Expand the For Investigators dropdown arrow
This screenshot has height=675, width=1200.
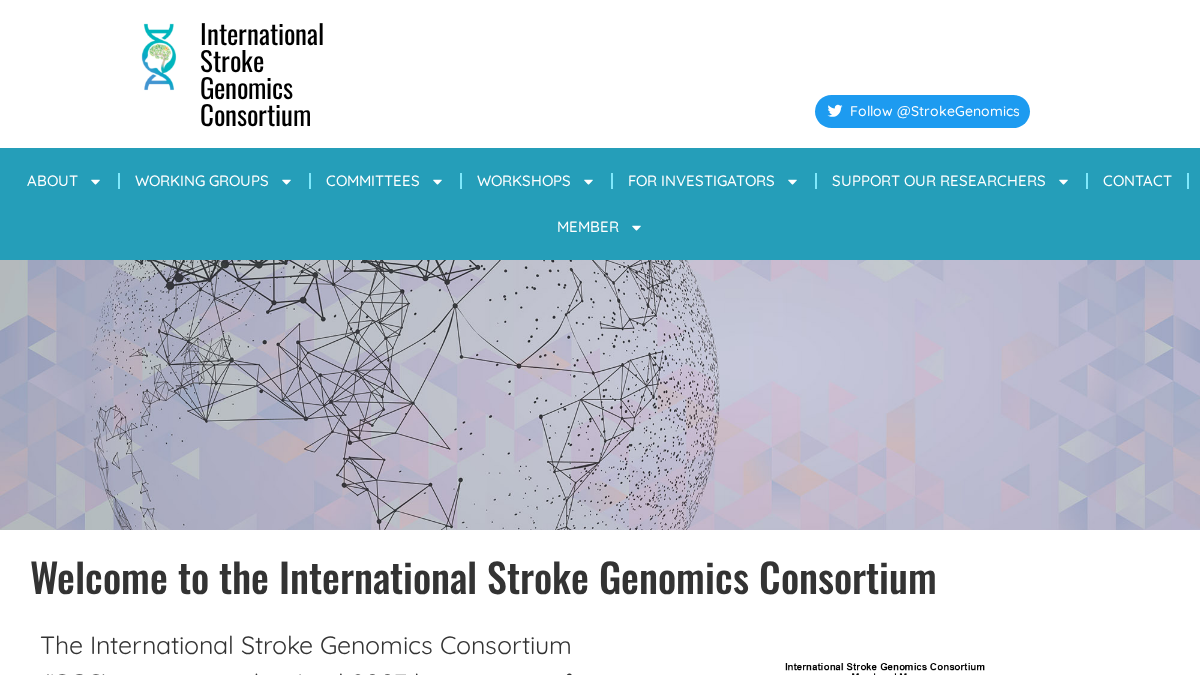click(792, 182)
